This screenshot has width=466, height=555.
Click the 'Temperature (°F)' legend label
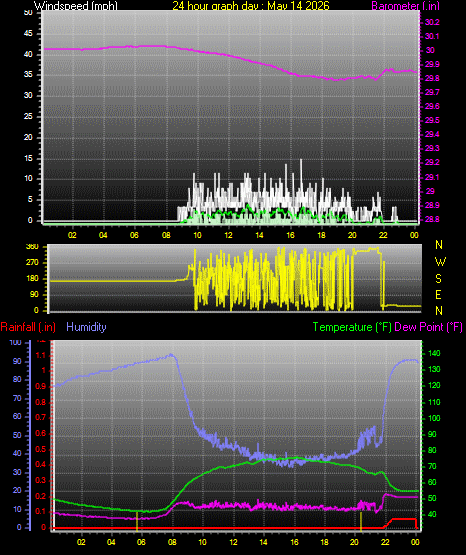(352, 327)
